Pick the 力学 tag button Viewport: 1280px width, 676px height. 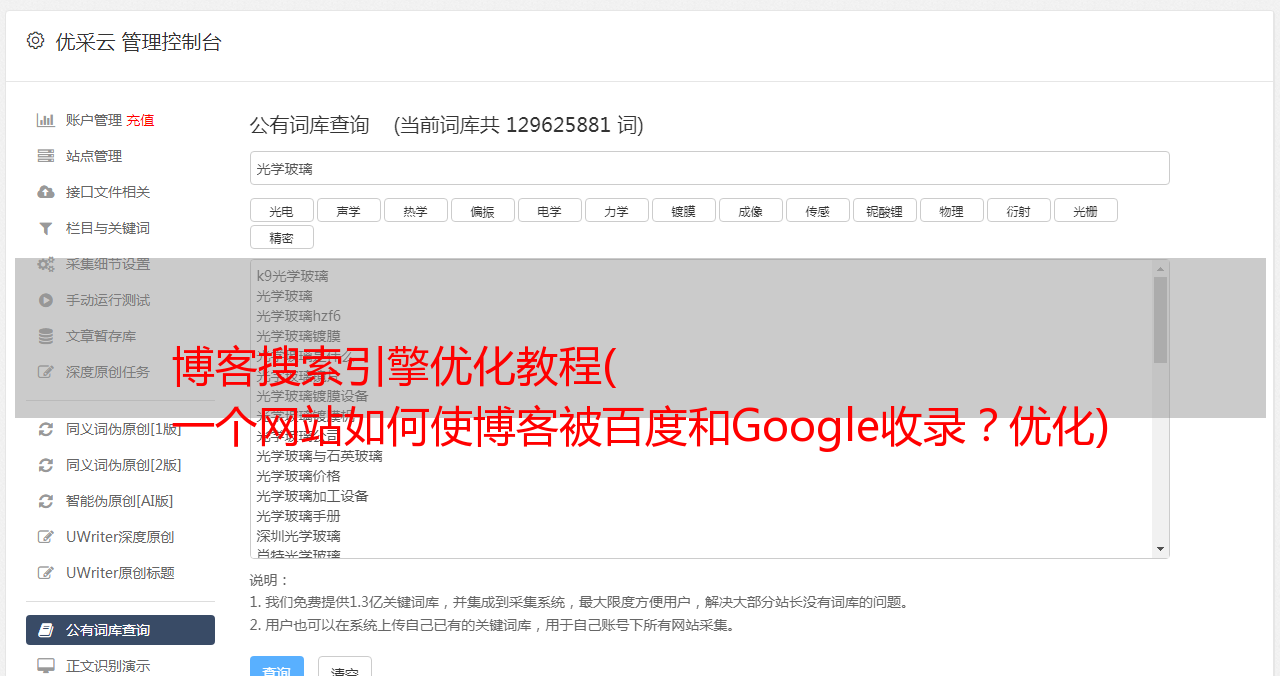pyautogui.click(x=617, y=210)
